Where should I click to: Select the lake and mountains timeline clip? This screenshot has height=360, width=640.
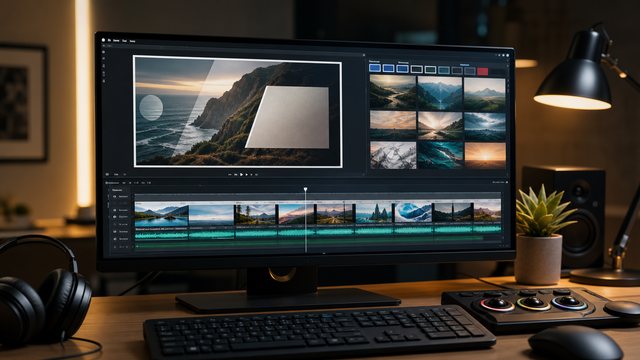162,215
